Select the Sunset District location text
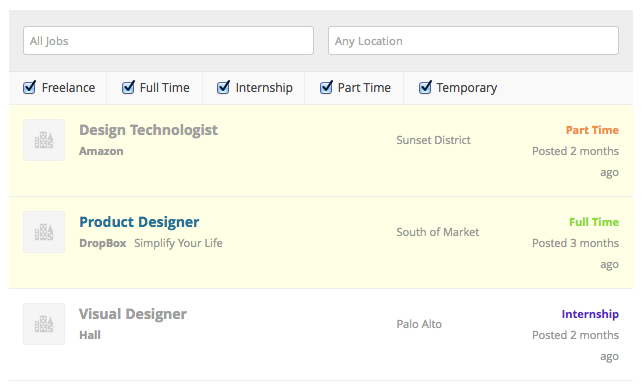This screenshot has height=392, width=642. tap(434, 140)
